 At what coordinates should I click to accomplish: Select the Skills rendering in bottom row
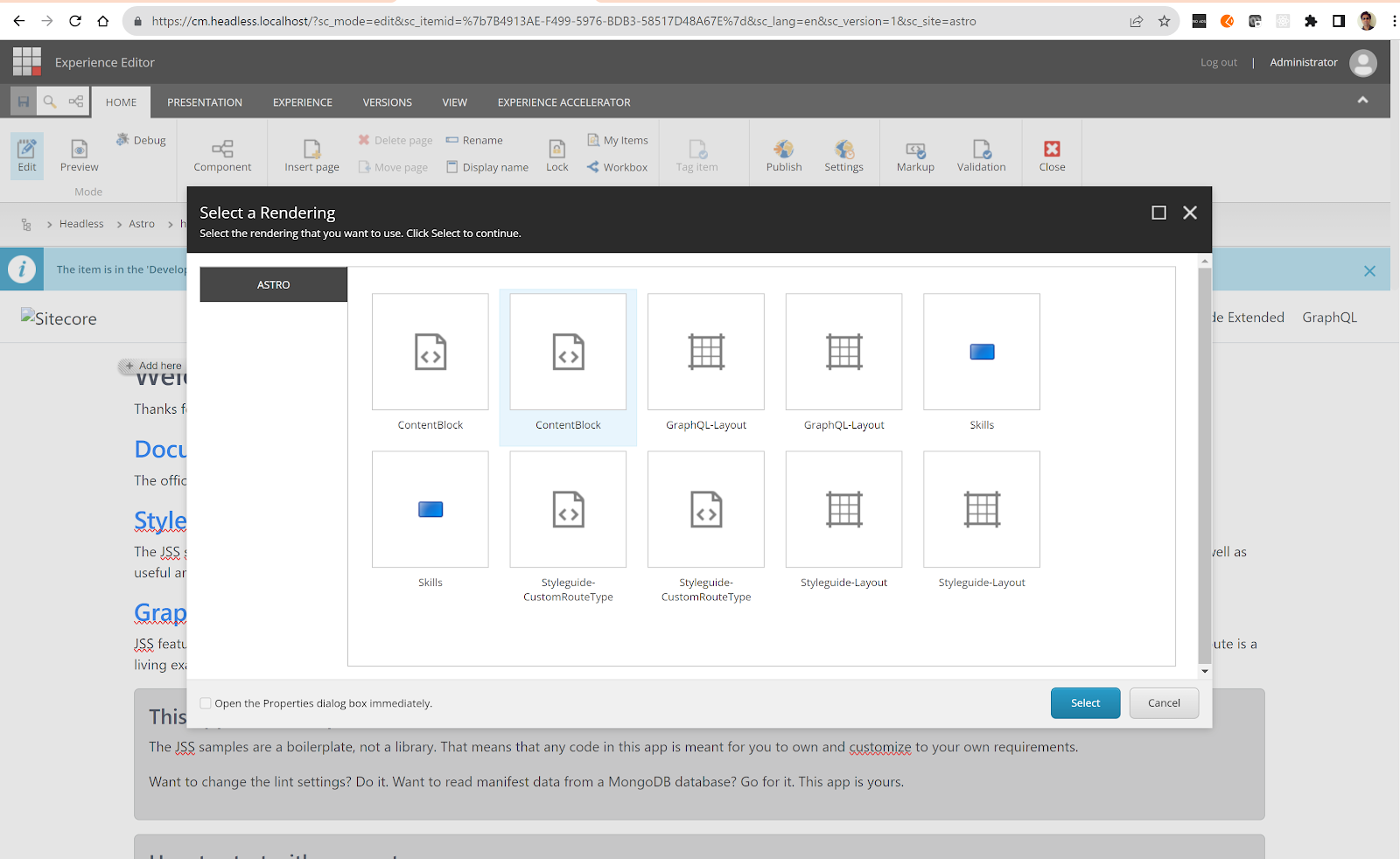click(x=430, y=509)
